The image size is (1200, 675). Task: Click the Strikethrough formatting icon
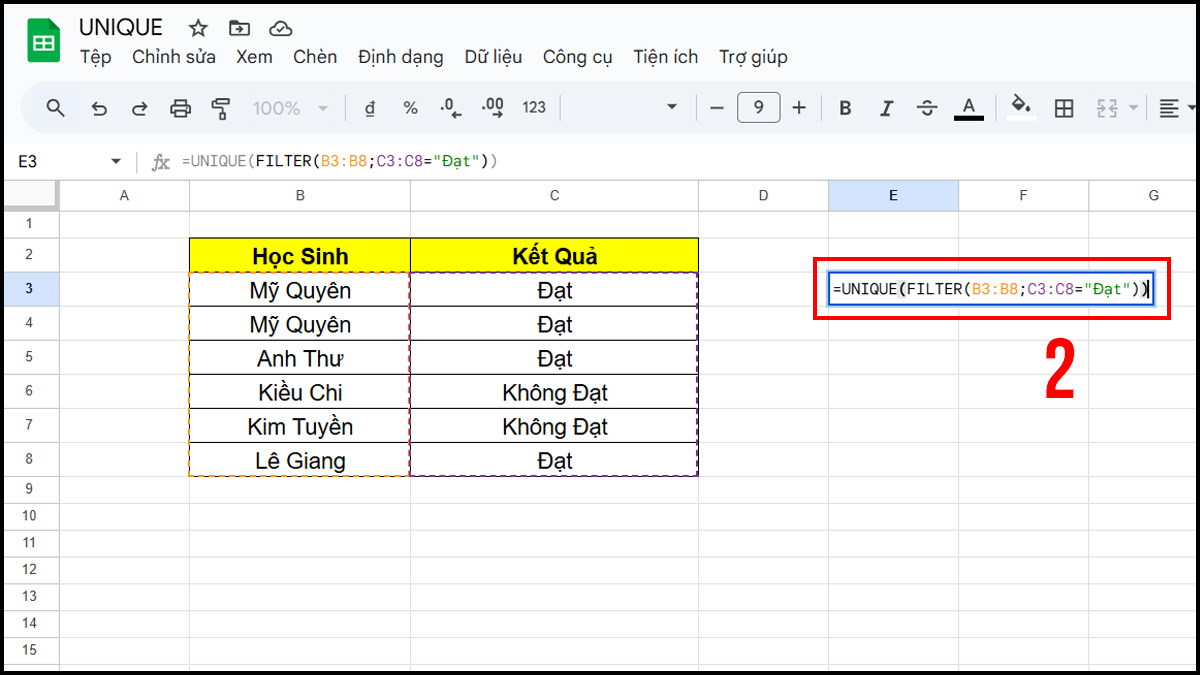point(927,107)
